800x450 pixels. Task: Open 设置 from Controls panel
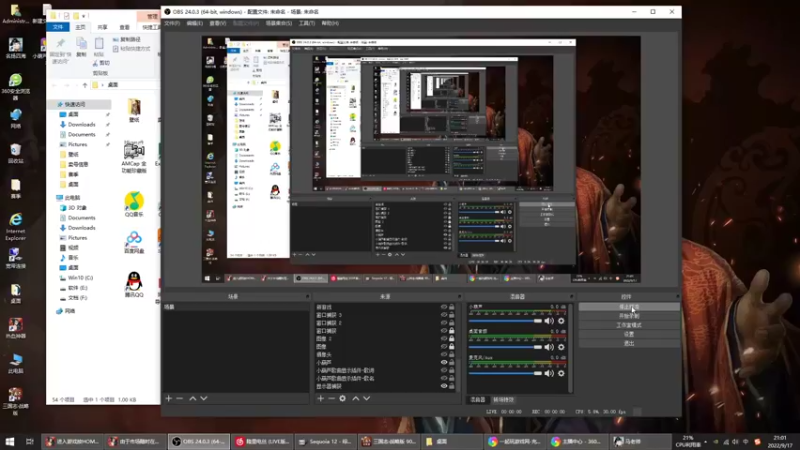click(629, 335)
